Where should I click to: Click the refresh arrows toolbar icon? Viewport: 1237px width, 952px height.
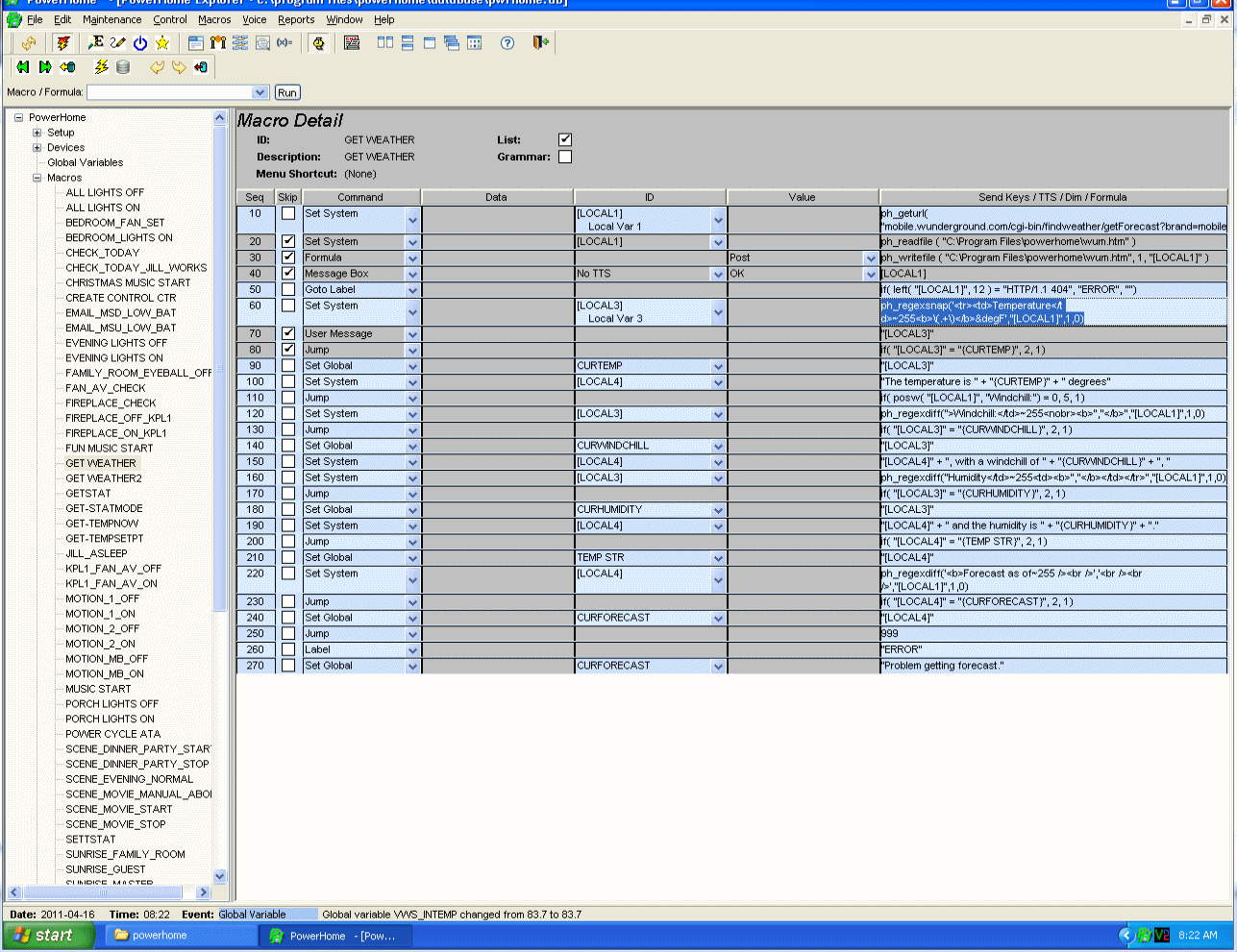[x=29, y=42]
